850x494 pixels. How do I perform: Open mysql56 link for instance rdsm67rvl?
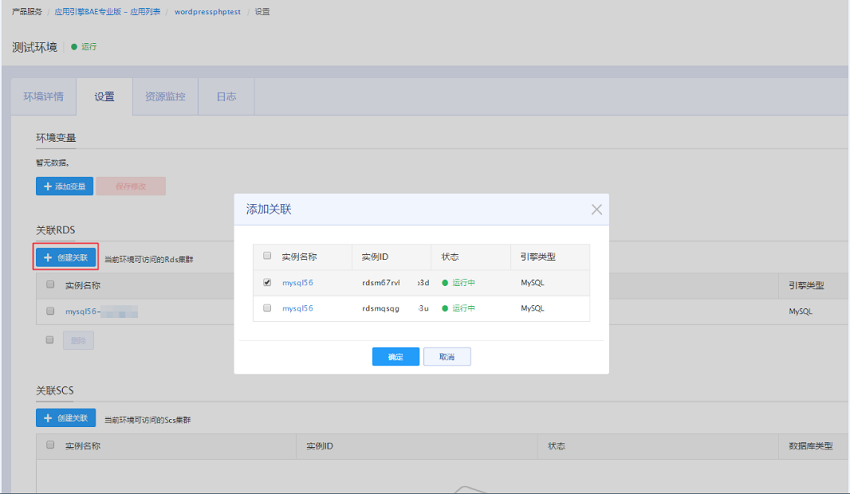coord(298,283)
